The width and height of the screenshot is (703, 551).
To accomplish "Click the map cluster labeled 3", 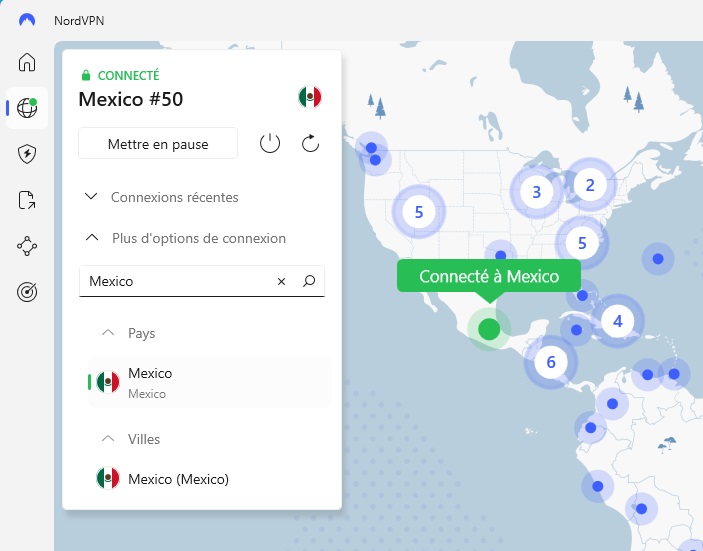I will pos(537,192).
